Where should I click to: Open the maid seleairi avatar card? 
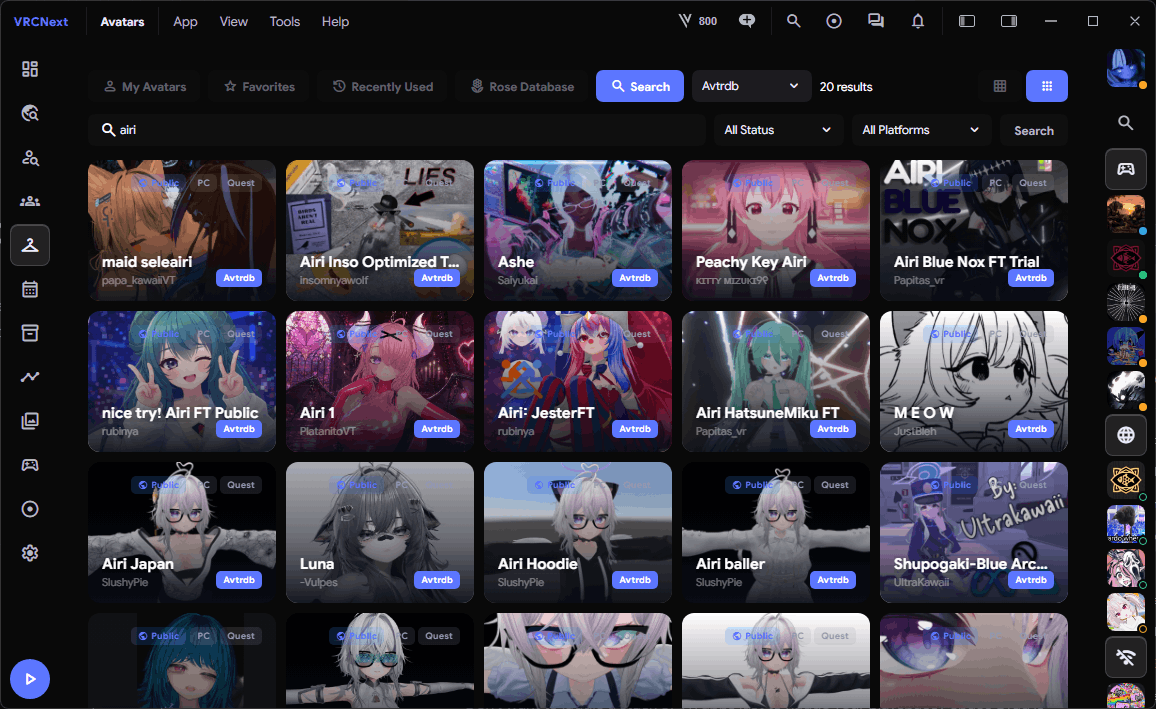pyautogui.click(x=182, y=230)
